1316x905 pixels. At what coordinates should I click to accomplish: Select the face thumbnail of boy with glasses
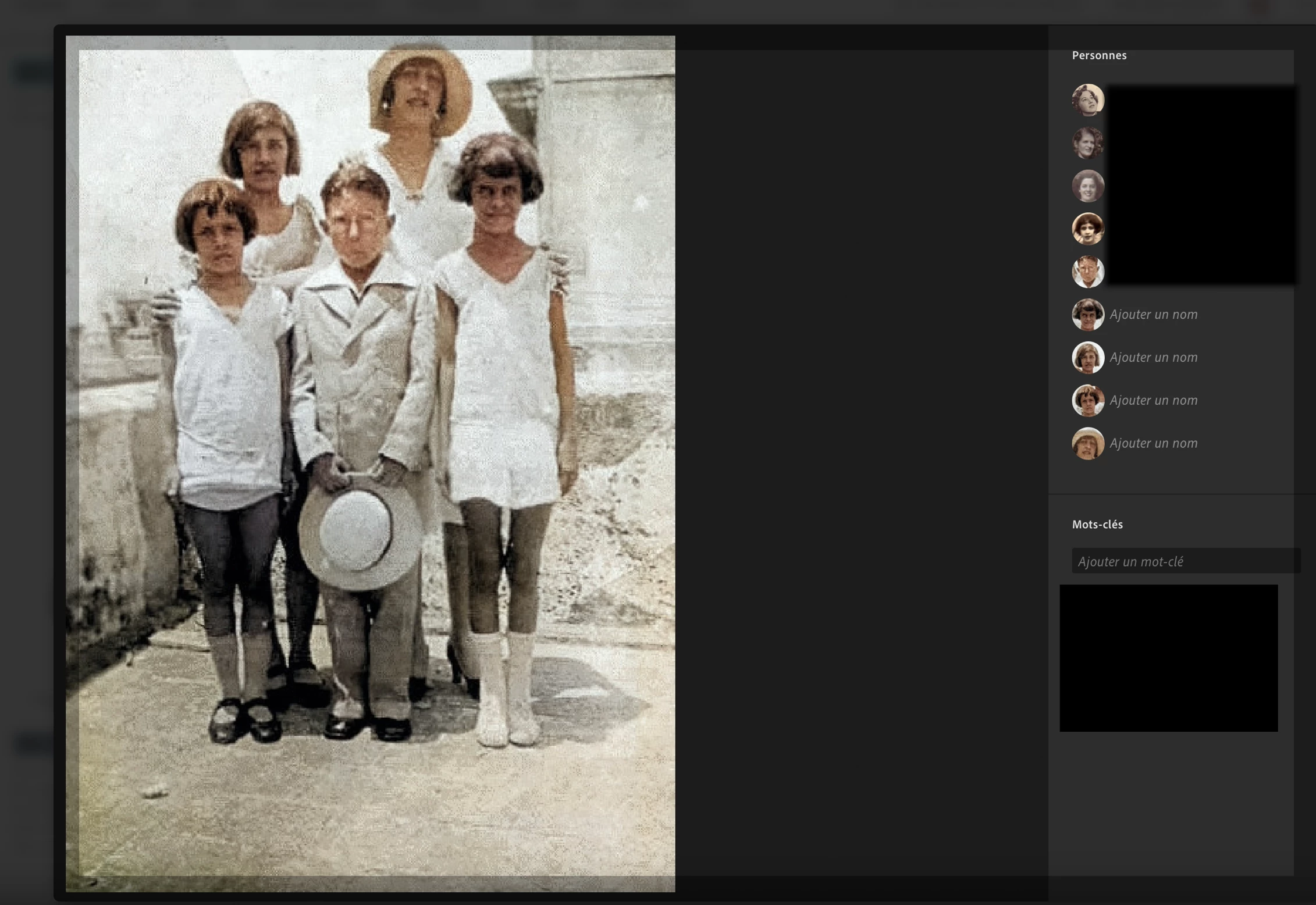[1087, 272]
